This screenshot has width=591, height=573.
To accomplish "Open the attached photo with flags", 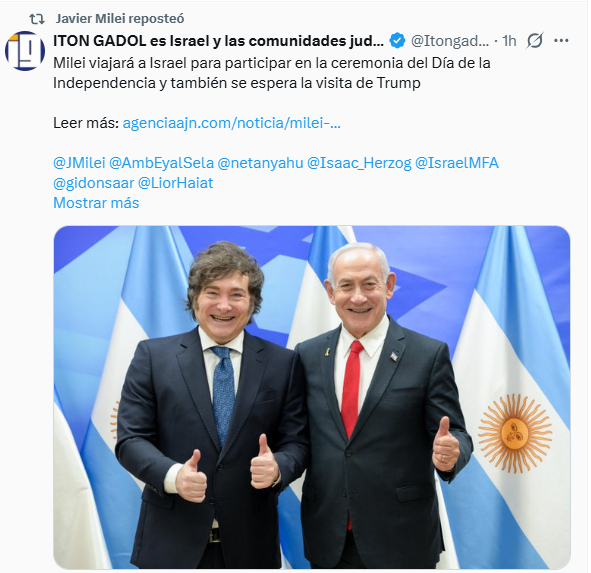I will [x=312, y=397].
